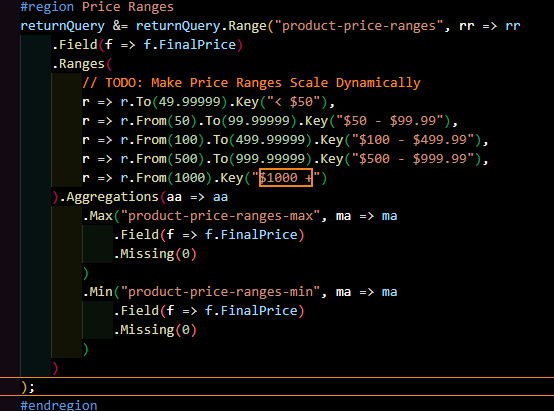
Task: Click '.Field(f => f.FinalPrice)' under Range
Action: point(147,45)
